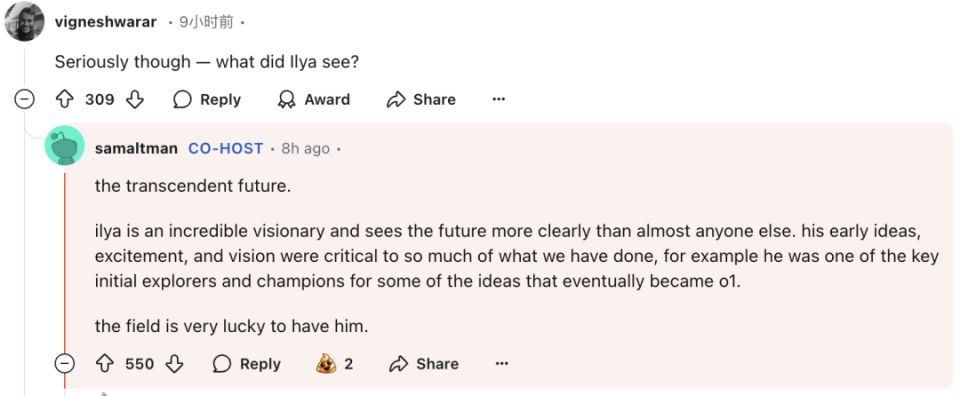Collapse samaltman's reply thread
Viewport: 960px width, 396px height.
(x=64, y=364)
